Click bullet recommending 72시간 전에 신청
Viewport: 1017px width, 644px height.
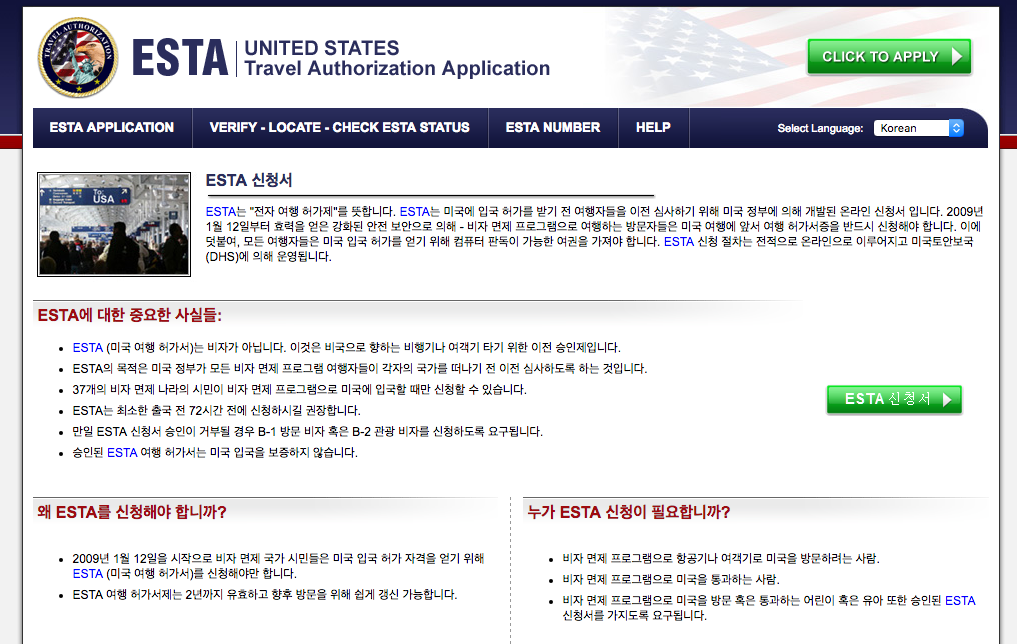216,411
